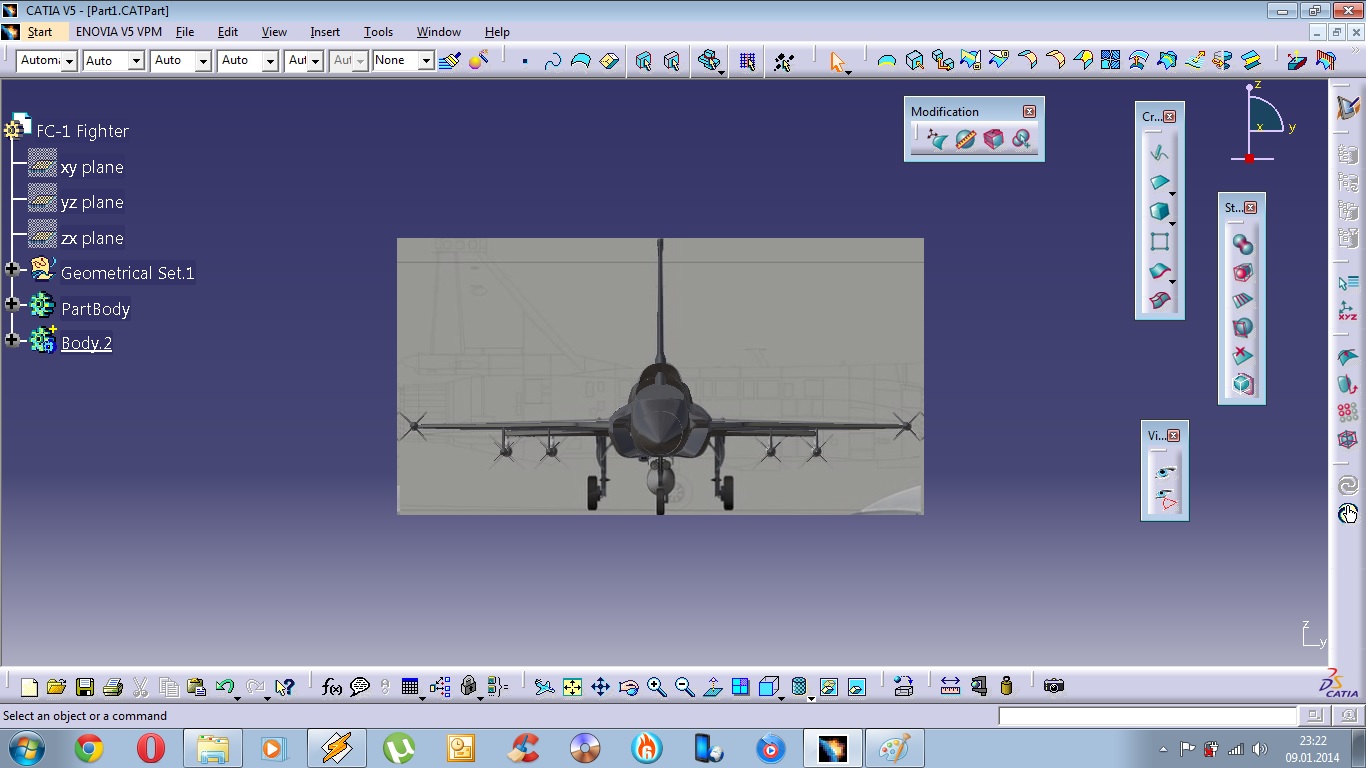Open the Start menu of CATIA
Image resolution: width=1366 pixels, height=768 pixels.
40,32
